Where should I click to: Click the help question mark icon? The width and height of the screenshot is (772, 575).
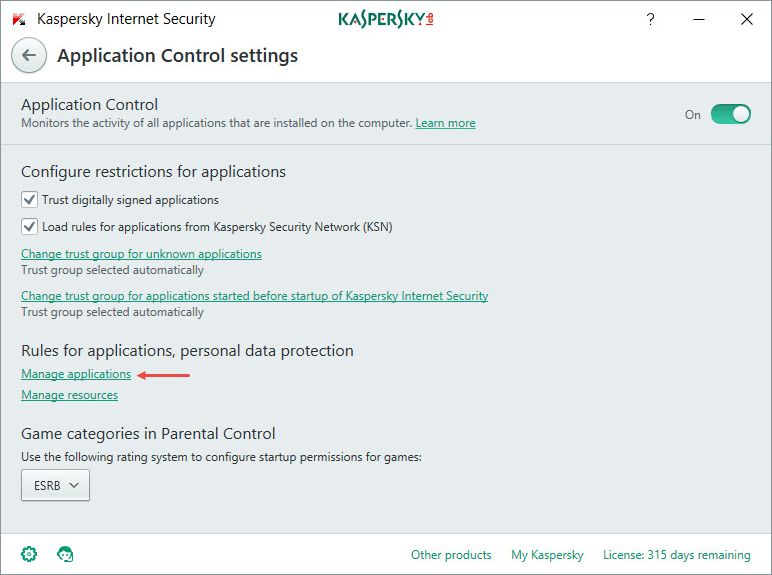650,19
